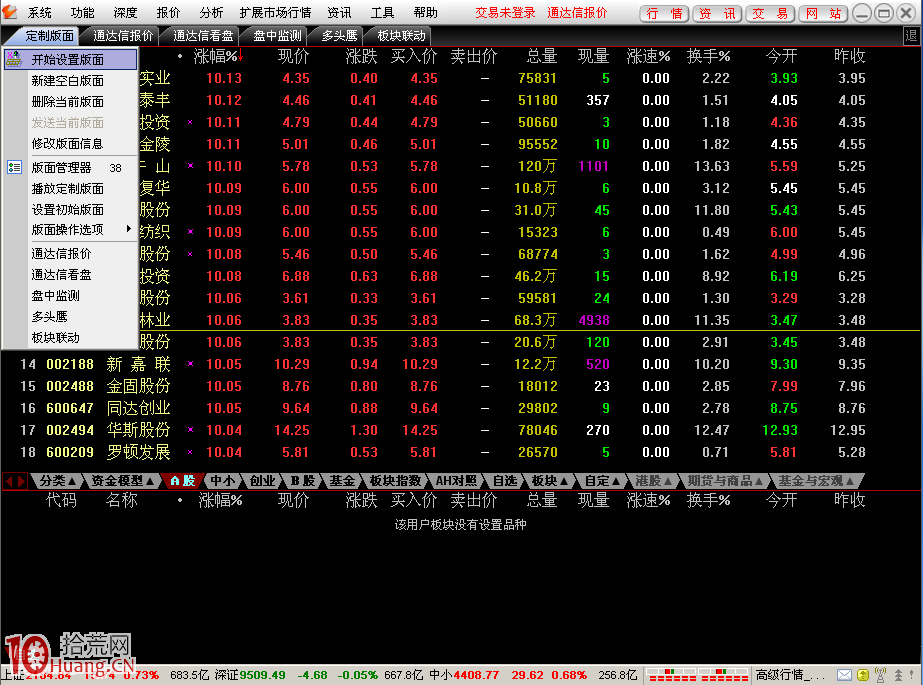Click the yellow upload icon in status bar
Screen dimensions: 923x685
(862, 674)
